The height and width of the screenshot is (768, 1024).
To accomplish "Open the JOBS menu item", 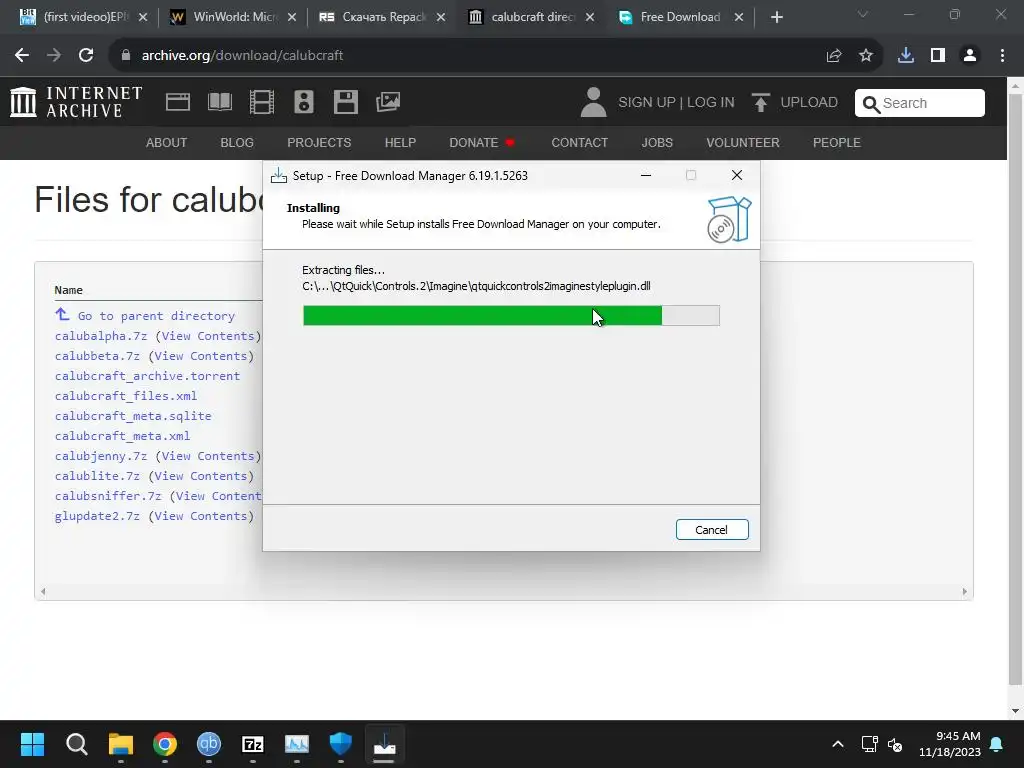I will coord(657,142).
